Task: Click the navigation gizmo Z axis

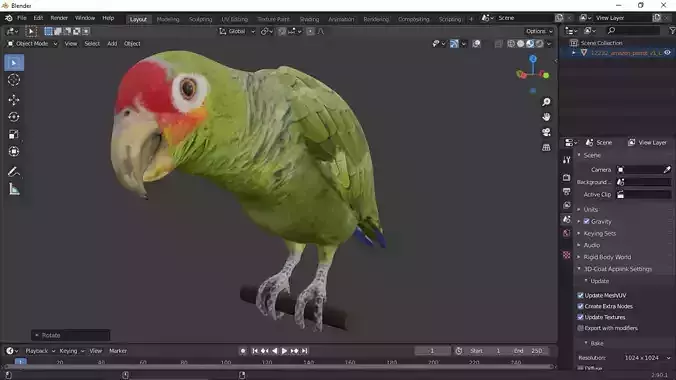Action: click(533, 59)
